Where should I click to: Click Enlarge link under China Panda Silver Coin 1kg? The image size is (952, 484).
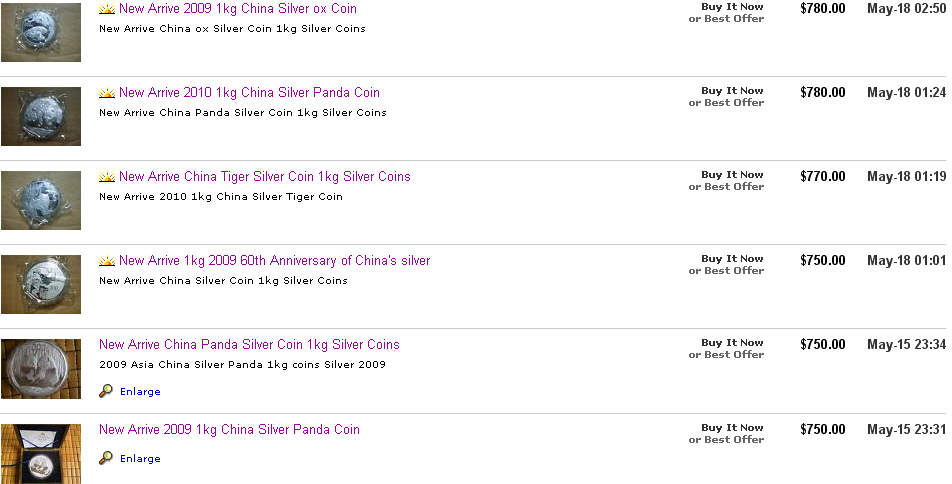pos(140,392)
